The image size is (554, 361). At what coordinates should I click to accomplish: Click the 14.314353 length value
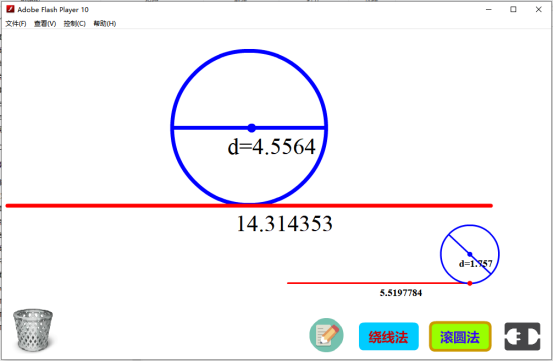pyautogui.click(x=284, y=224)
